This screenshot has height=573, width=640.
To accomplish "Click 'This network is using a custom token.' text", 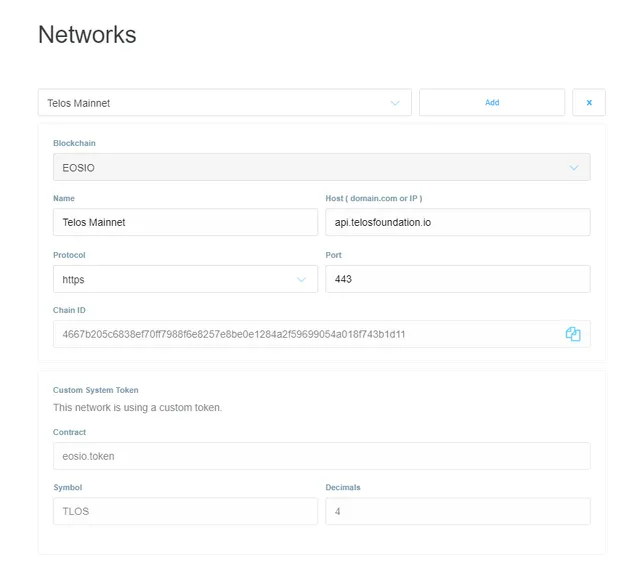I will tap(138, 407).
